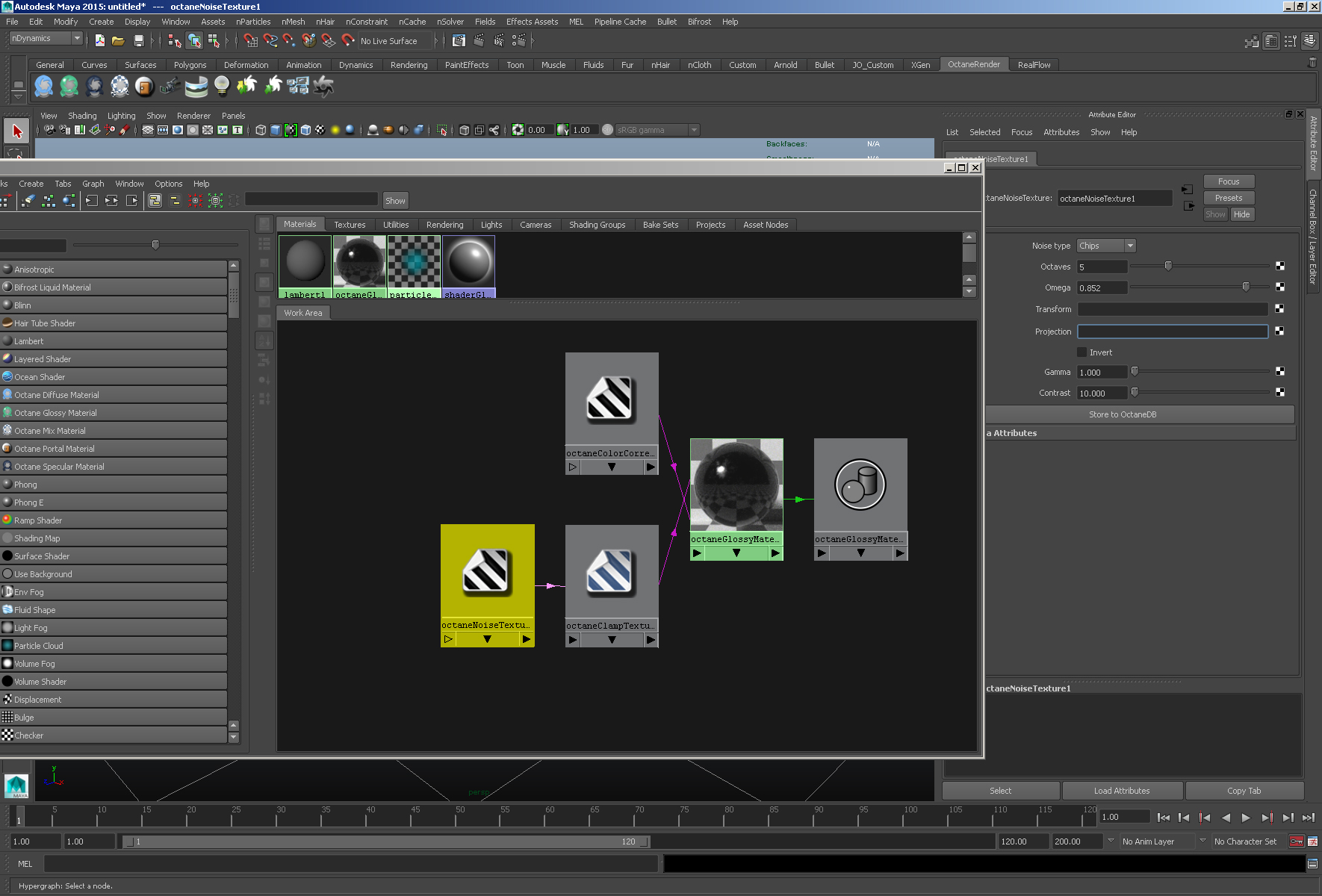Open the octaneNoiseTexture node's center dropdown triangle
The image size is (1322, 896).
[x=487, y=639]
